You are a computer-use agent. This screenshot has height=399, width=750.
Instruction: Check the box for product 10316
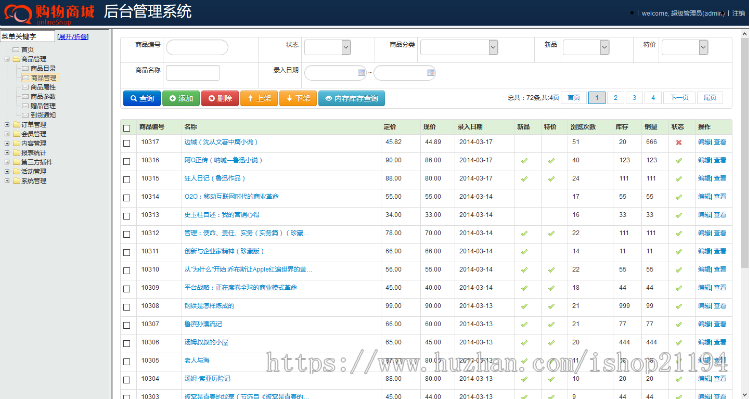(127, 161)
